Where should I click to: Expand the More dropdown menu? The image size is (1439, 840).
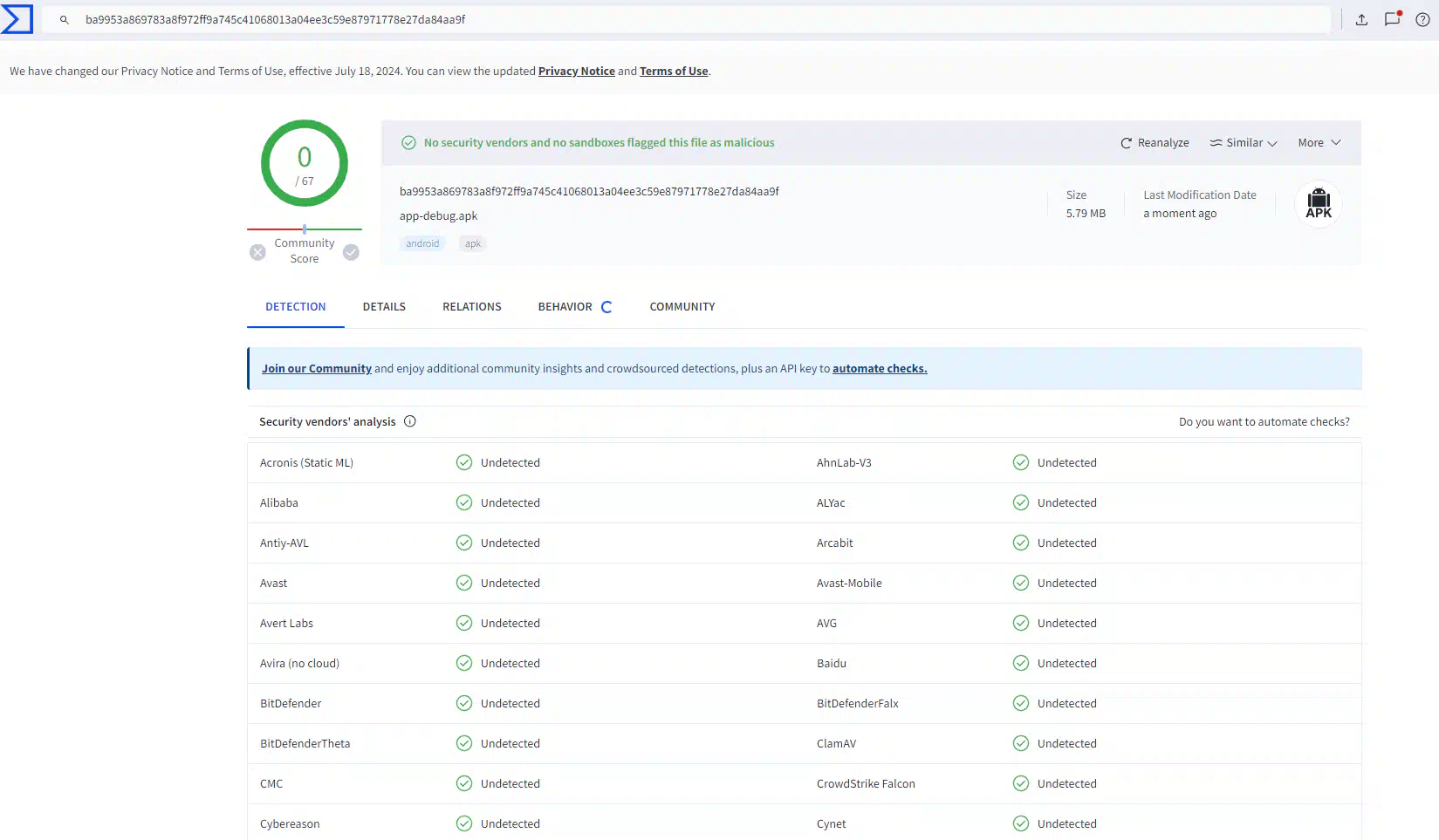pyautogui.click(x=1319, y=142)
